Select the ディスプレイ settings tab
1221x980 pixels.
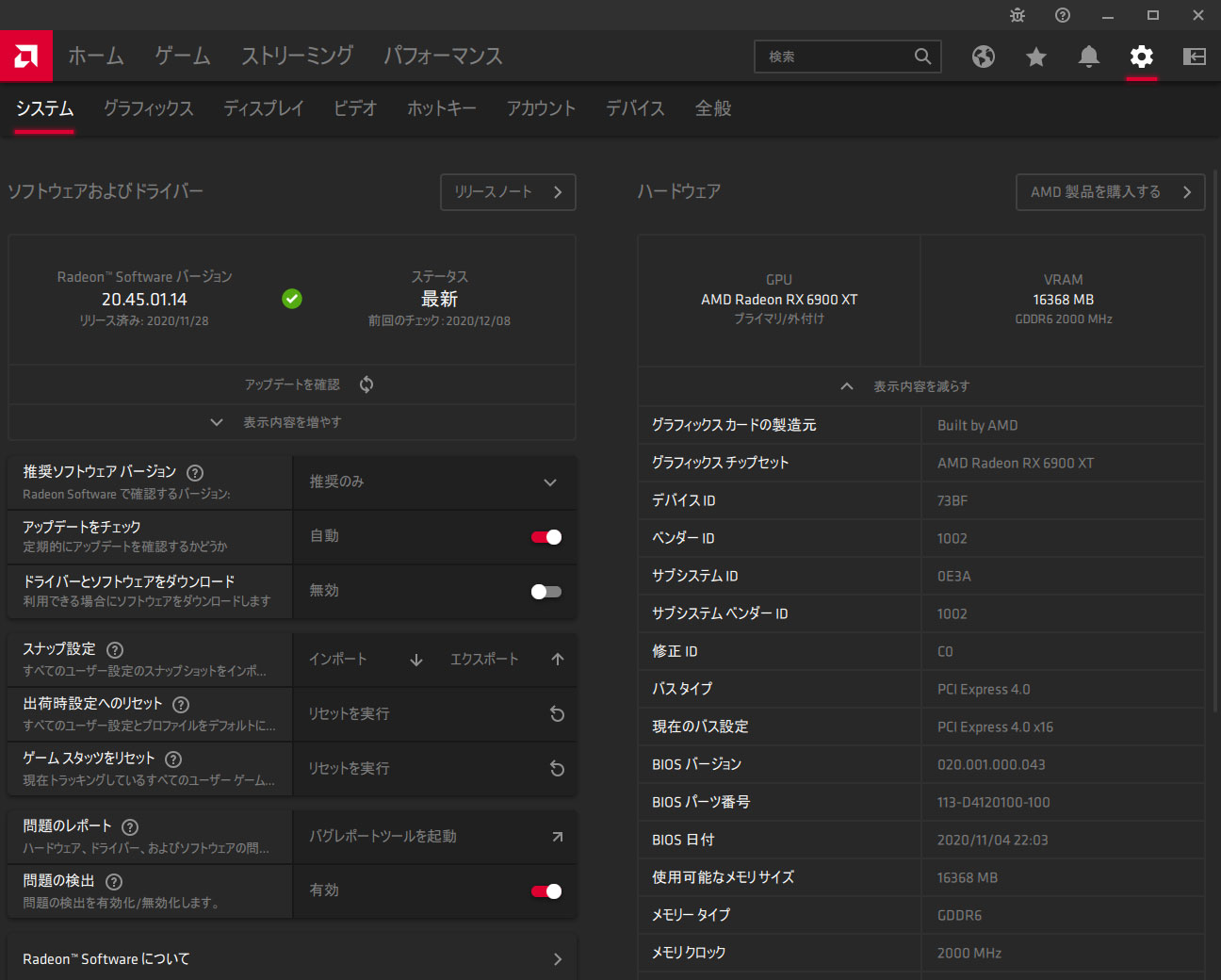264,108
